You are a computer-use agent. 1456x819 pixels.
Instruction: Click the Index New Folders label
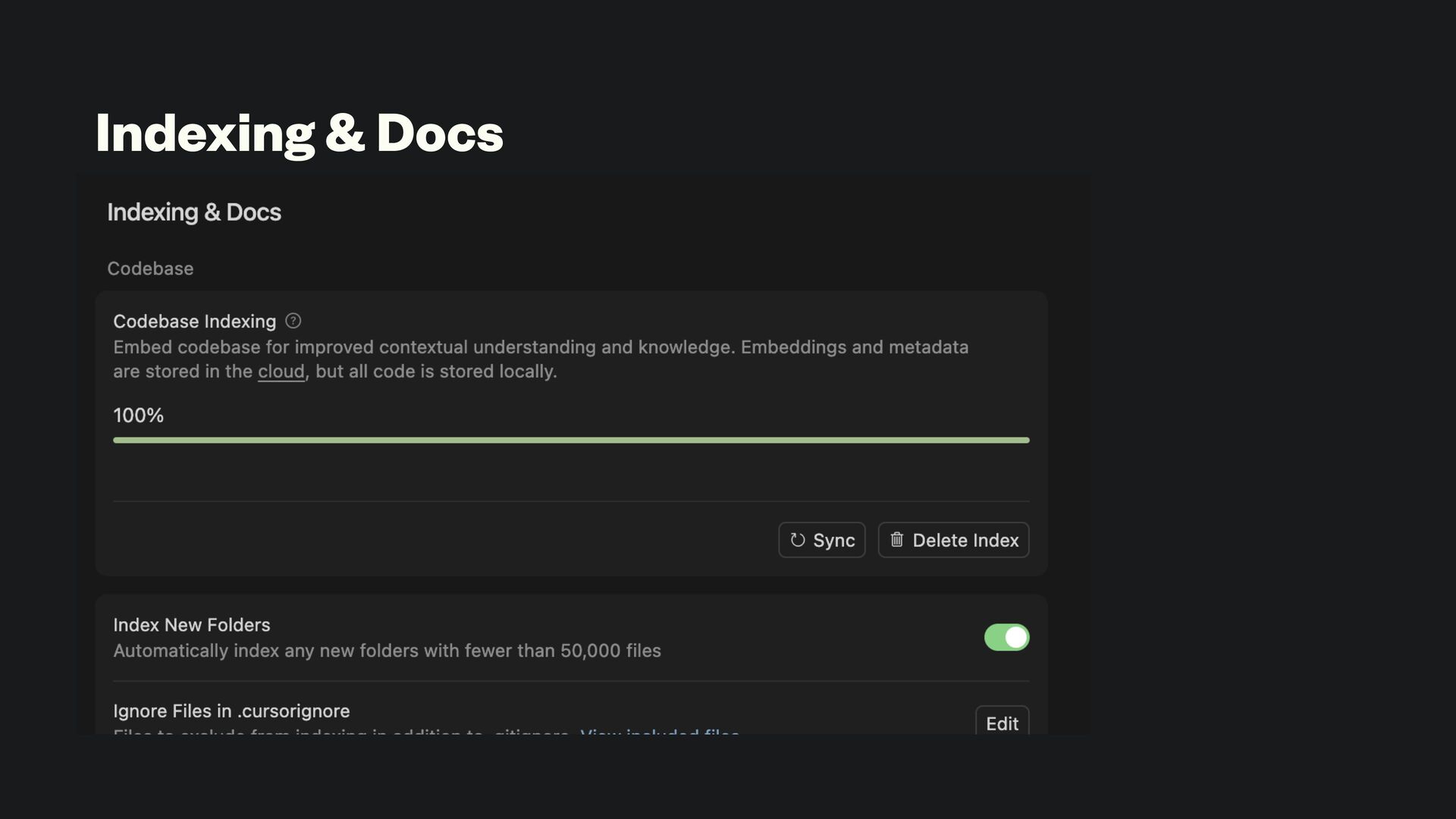click(x=191, y=625)
